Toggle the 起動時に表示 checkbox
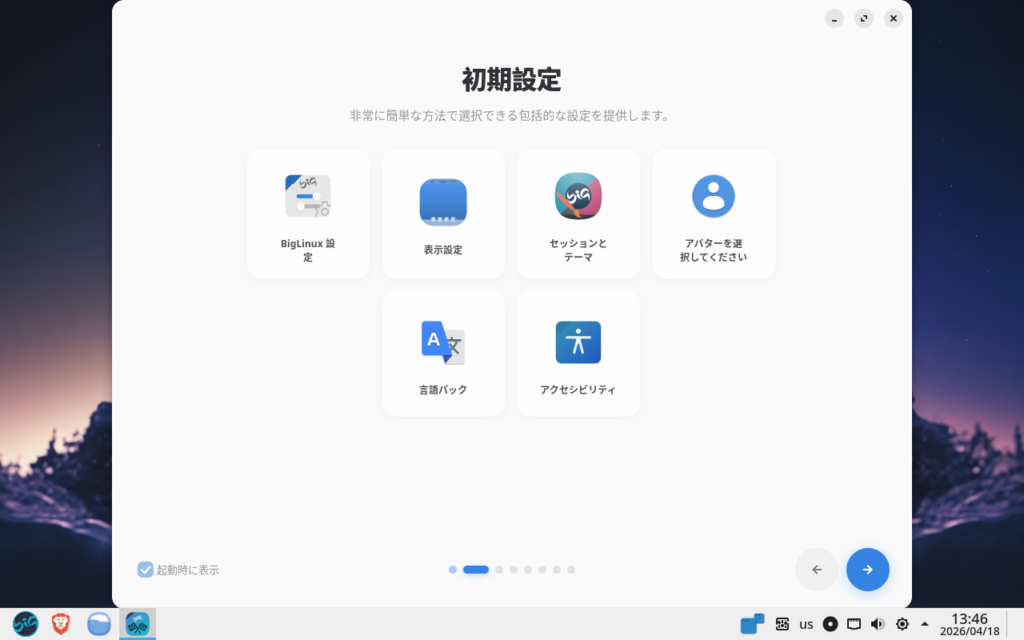This screenshot has height=640, width=1024. pyautogui.click(x=146, y=570)
